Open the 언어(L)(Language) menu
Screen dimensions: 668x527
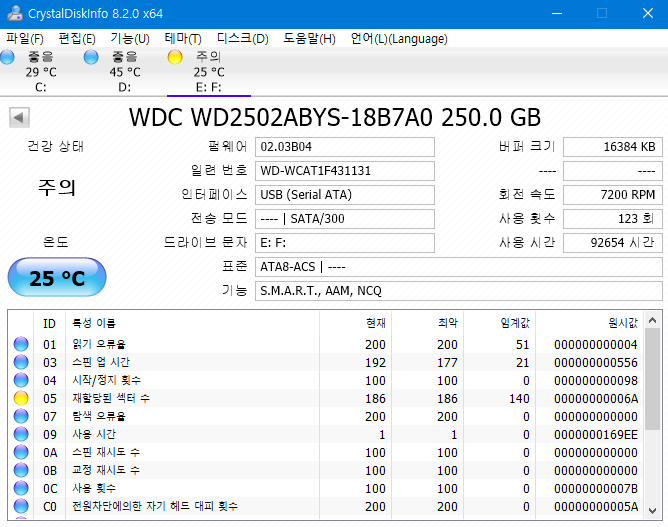(x=399, y=39)
